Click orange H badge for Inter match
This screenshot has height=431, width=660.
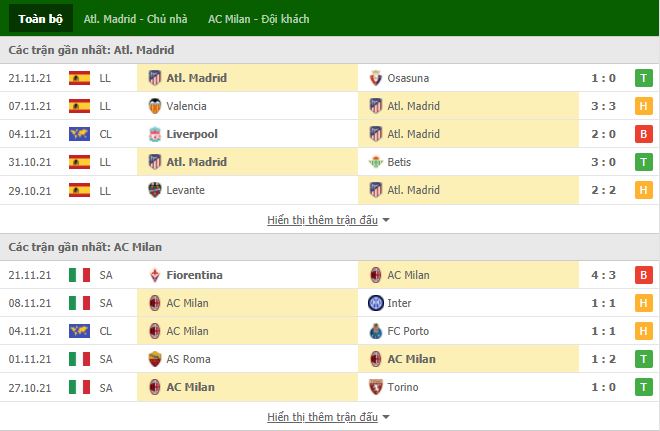644,303
